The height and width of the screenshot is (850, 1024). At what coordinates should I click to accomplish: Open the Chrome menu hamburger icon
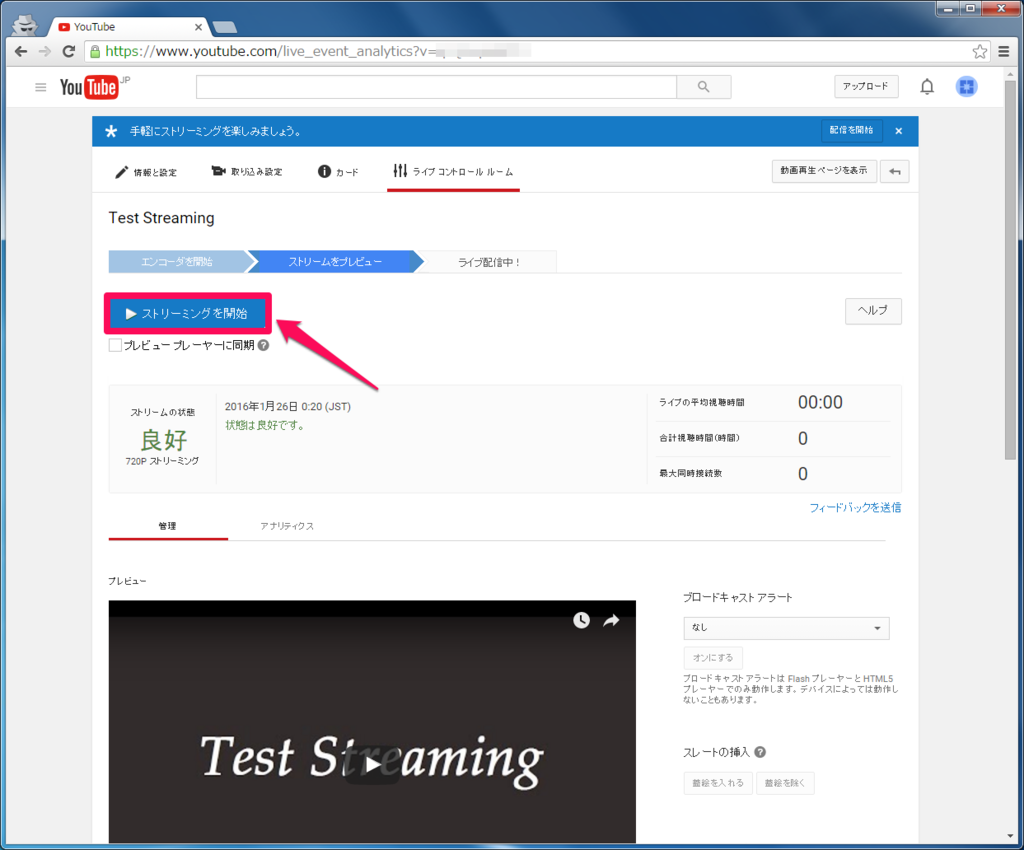1004,52
